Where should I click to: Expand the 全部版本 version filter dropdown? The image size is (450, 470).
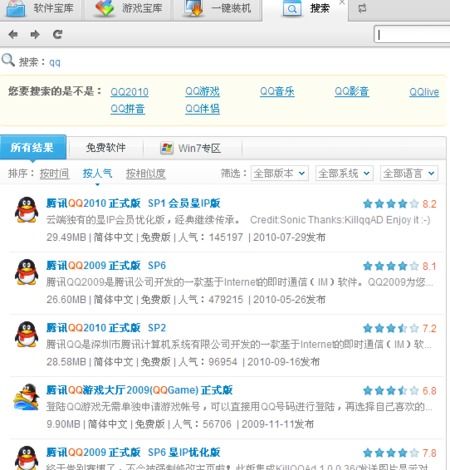click(279, 173)
